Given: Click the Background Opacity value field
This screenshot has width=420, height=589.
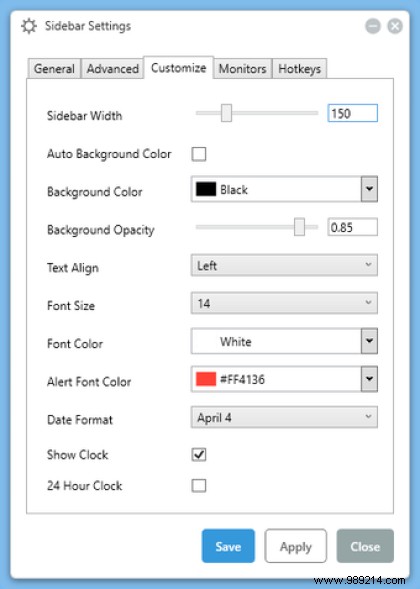Looking at the screenshot, I should click(352, 227).
